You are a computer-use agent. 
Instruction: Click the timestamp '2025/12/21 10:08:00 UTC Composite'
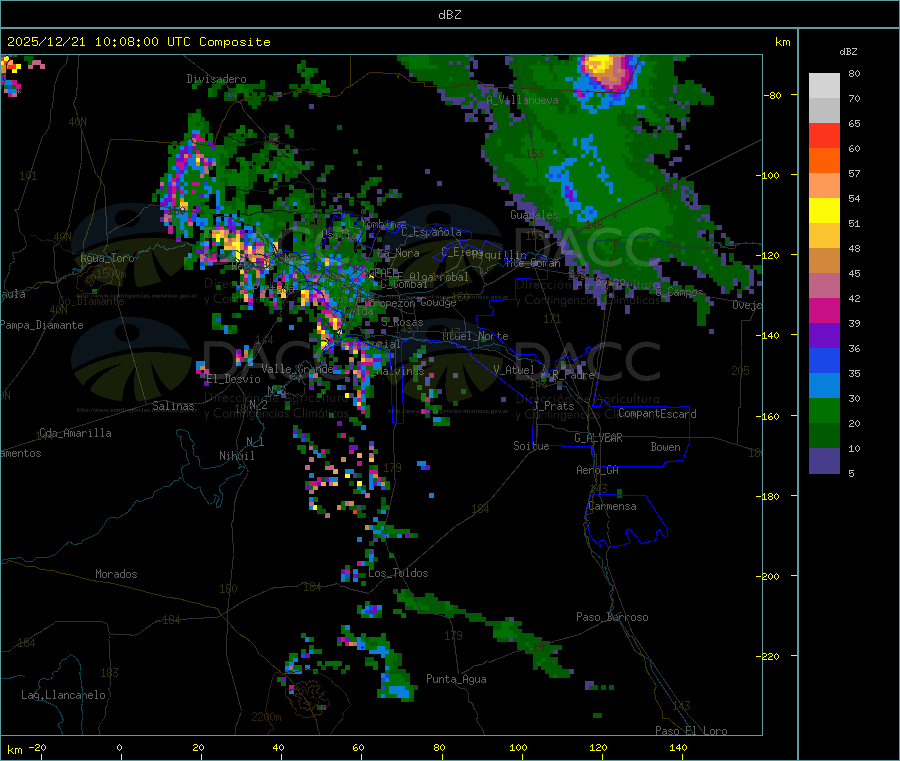(138, 42)
